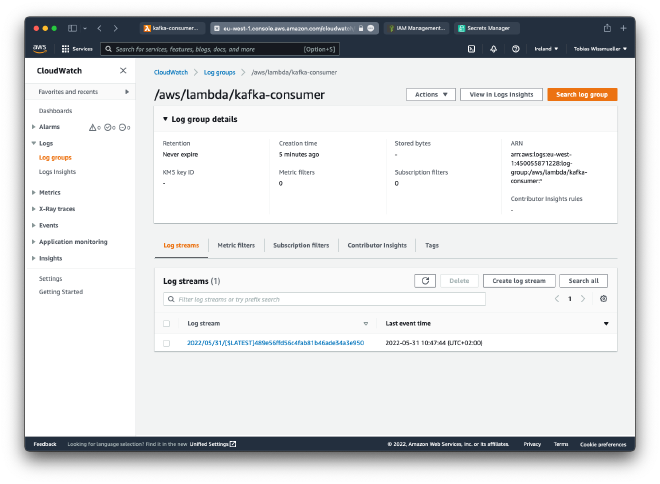Screen dimensions: 660x484
Task: Click the Search log group button
Action: point(582,94)
